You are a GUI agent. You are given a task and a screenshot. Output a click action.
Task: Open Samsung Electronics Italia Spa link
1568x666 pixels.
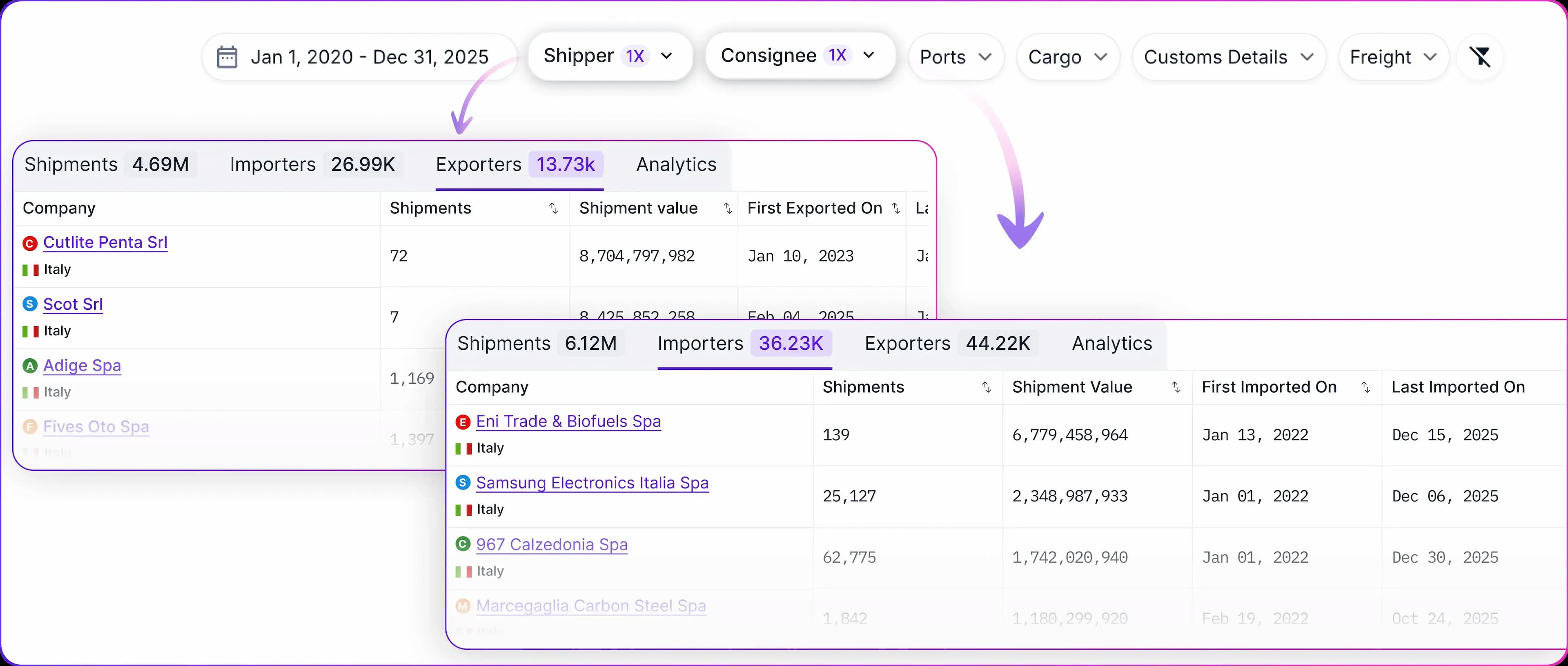(592, 483)
